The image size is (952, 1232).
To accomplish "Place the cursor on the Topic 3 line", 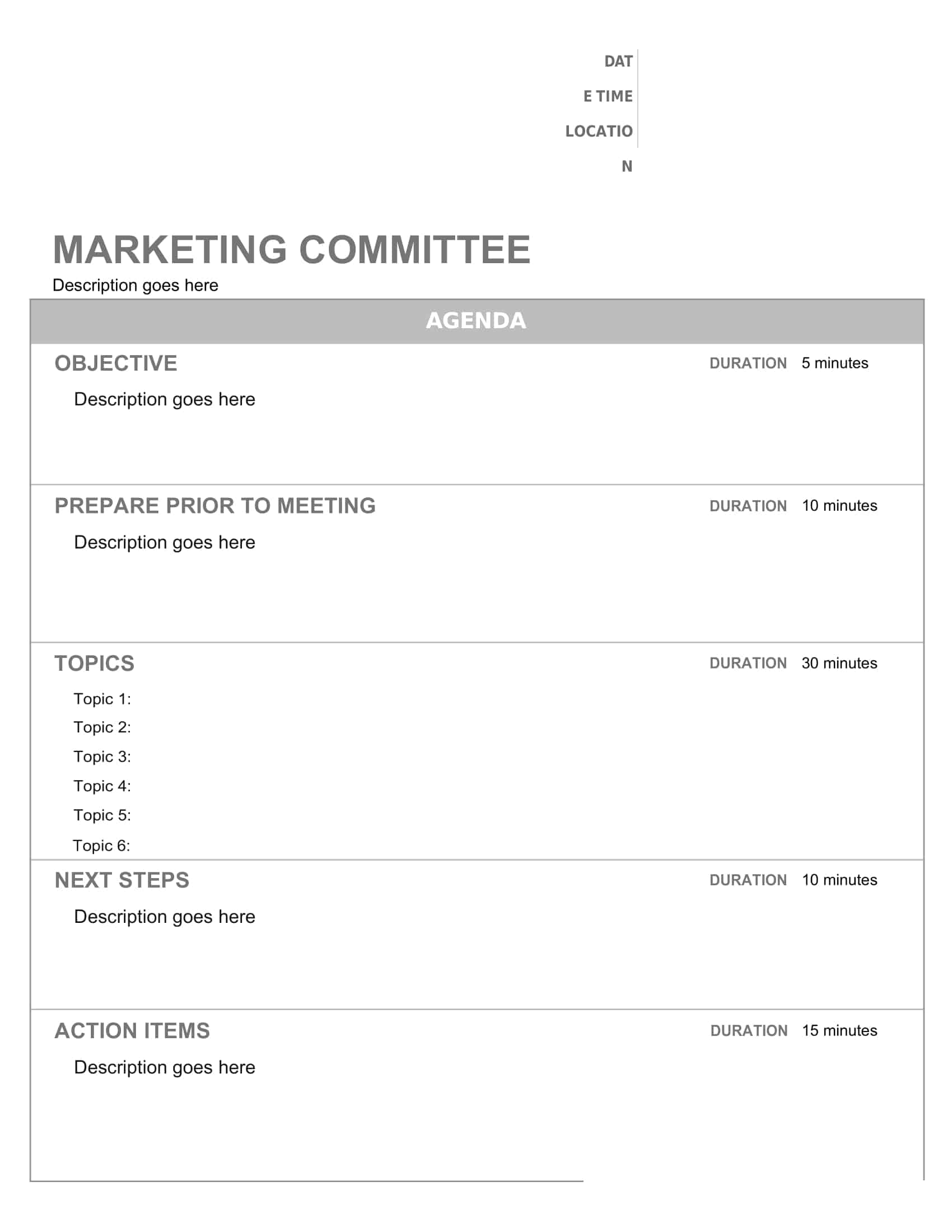I will click(x=102, y=757).
